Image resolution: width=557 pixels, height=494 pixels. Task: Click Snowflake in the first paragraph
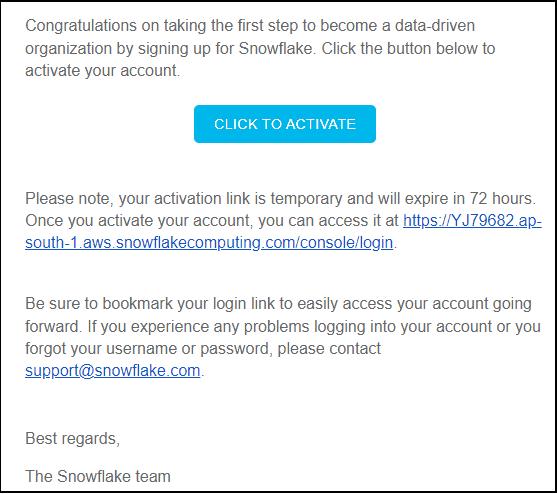275,48
